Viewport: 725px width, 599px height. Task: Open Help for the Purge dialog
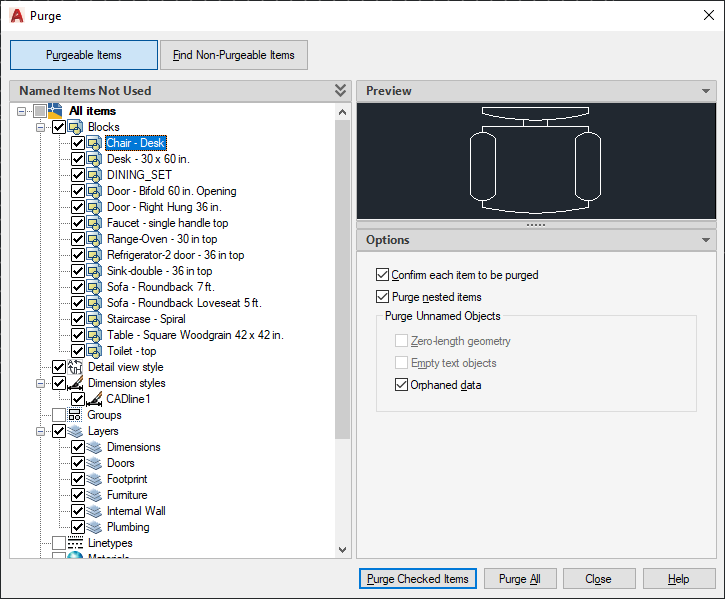pos(678,579)
